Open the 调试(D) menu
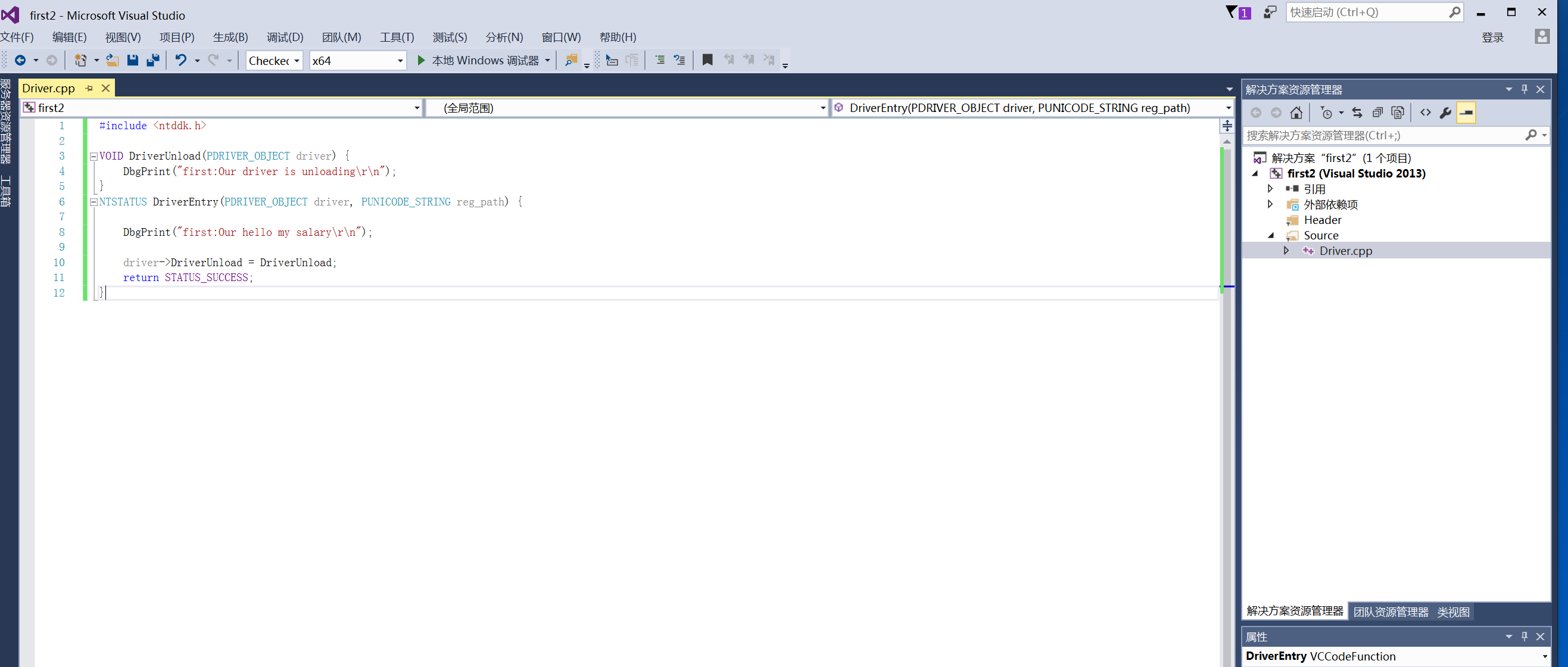 click(x=284, y=37)
